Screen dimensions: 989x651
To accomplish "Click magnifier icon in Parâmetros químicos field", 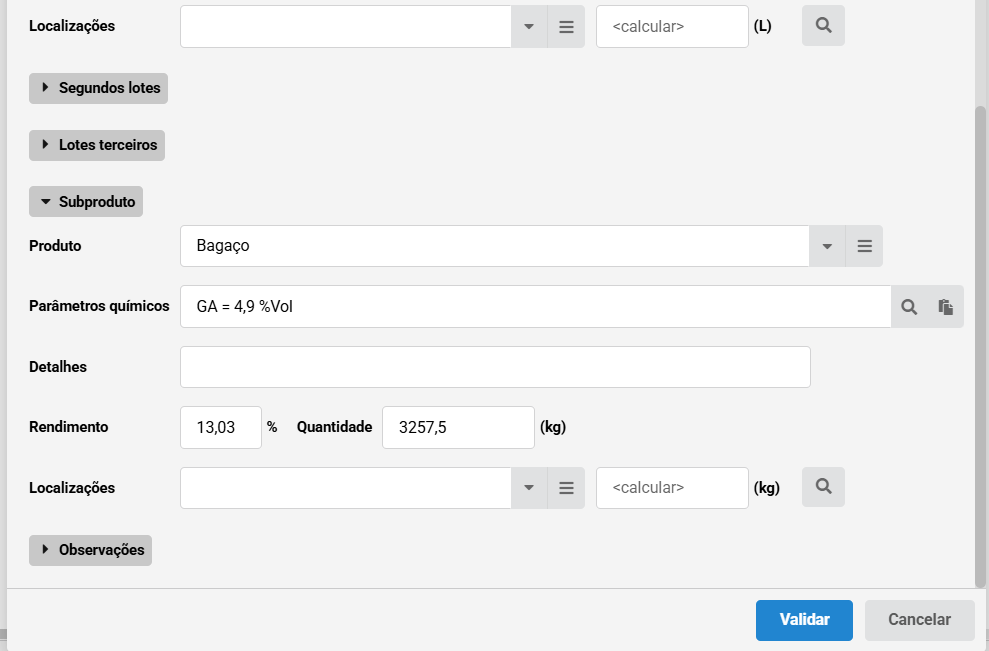I will pyautogui.click(x=909, y=307).
